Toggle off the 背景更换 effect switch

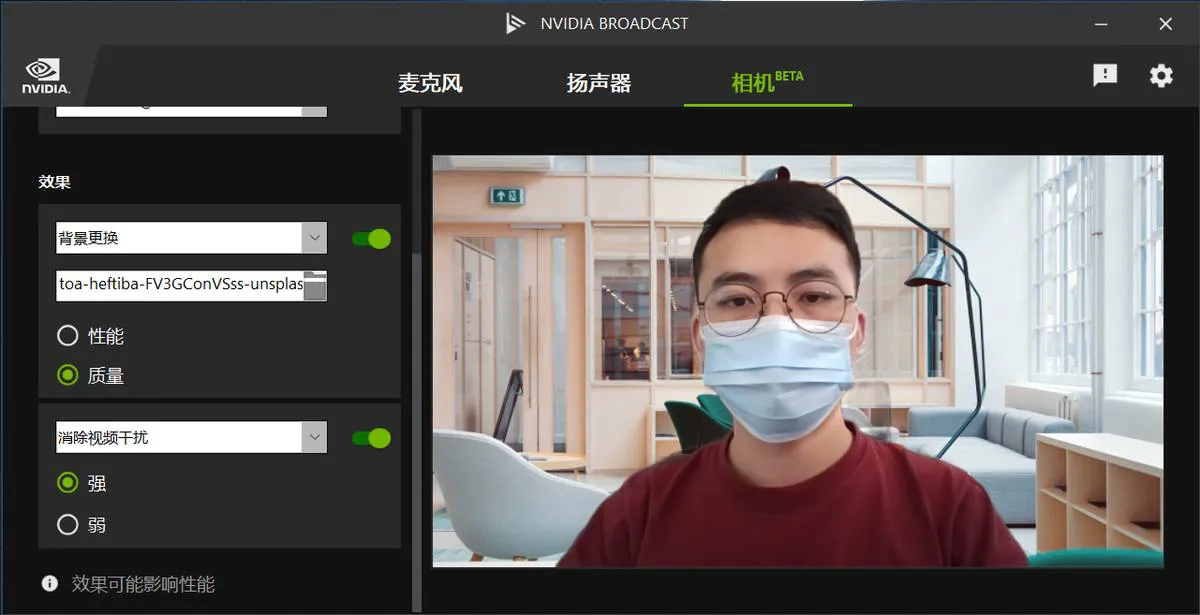tap(371, 238)
